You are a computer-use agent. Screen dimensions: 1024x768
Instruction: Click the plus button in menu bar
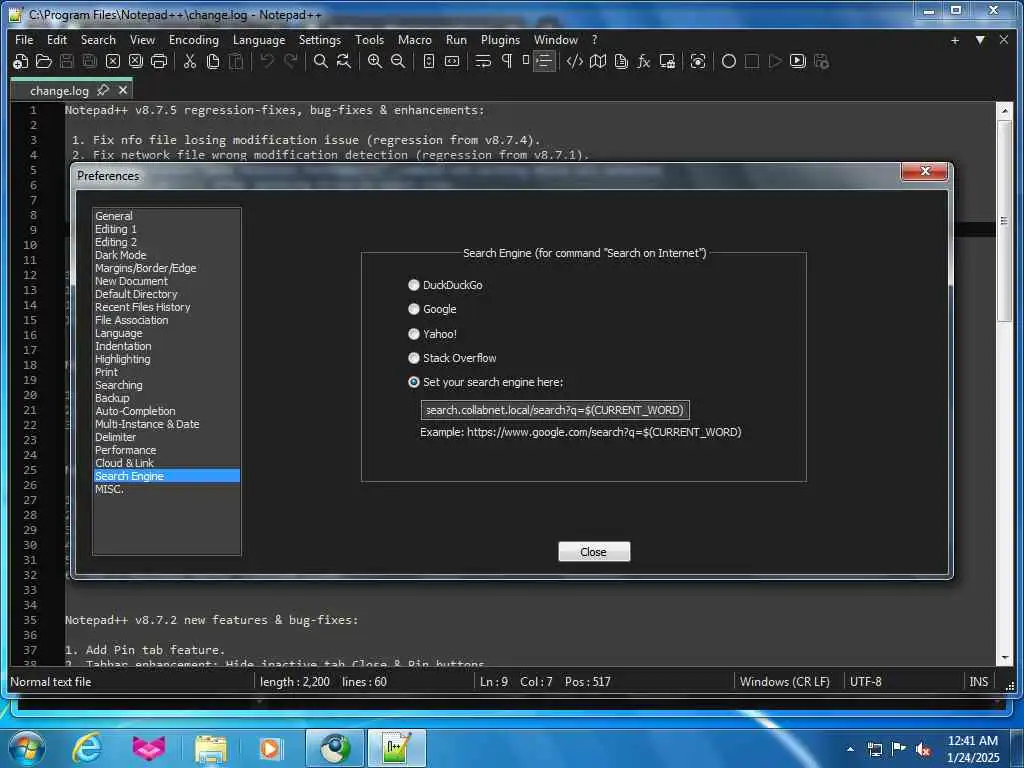pos(955,40)
